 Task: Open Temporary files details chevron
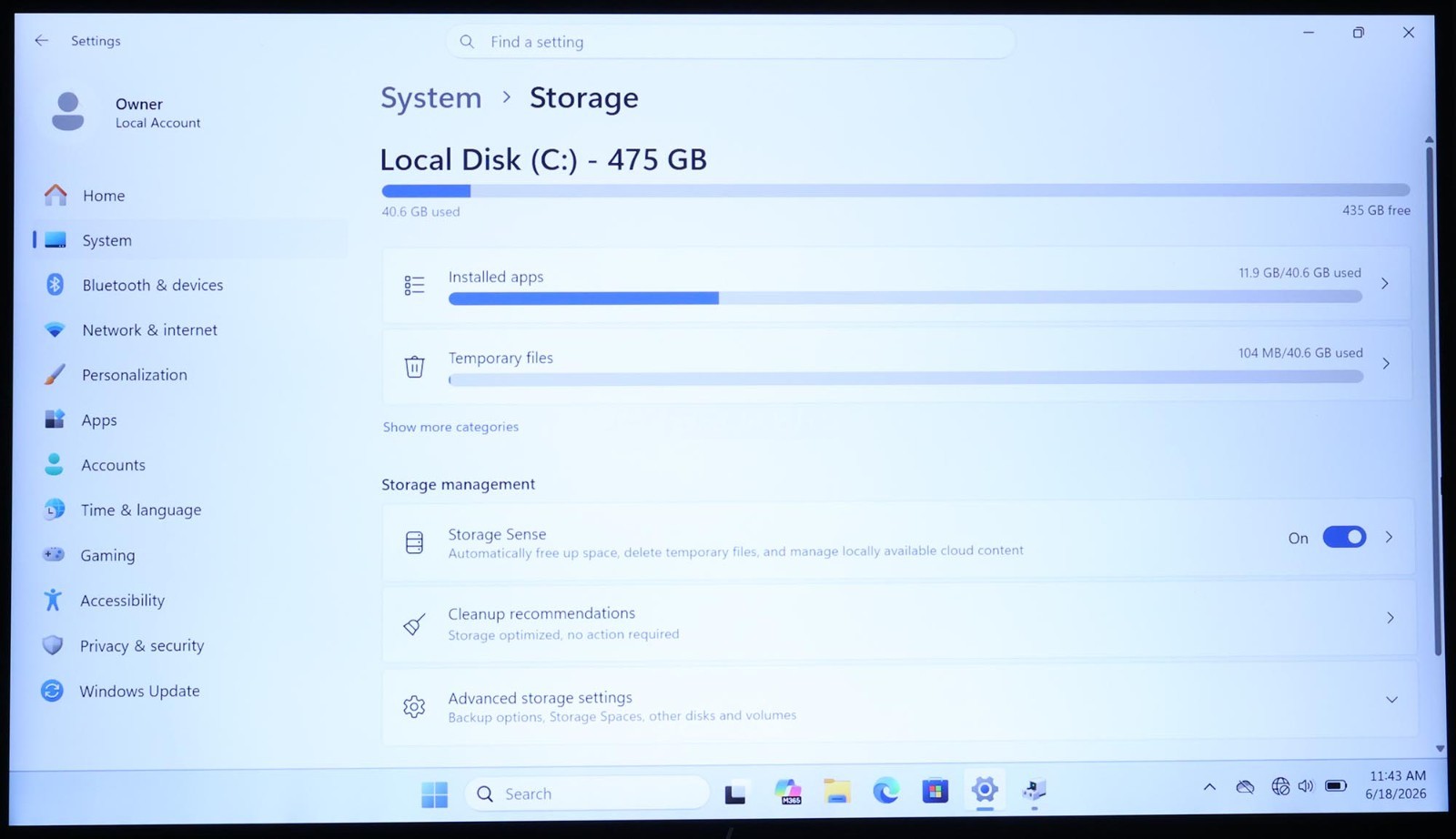pos(1386,364)
